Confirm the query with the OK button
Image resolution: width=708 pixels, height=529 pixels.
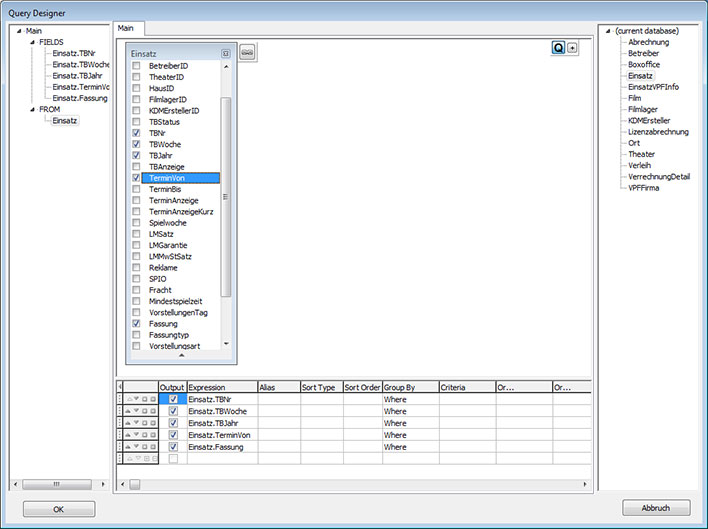[x=58, y=508]
